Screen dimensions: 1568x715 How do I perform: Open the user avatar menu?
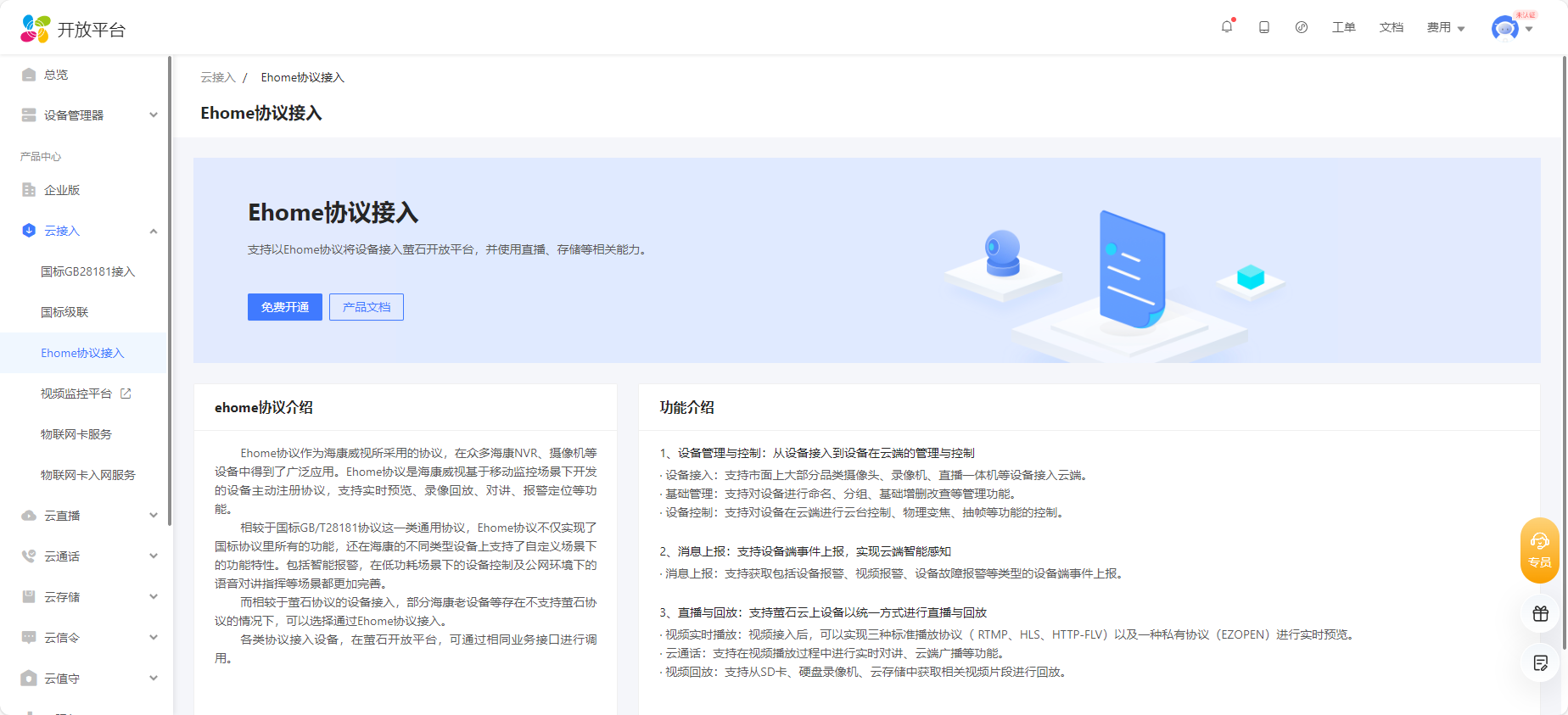click(1504, 28)
